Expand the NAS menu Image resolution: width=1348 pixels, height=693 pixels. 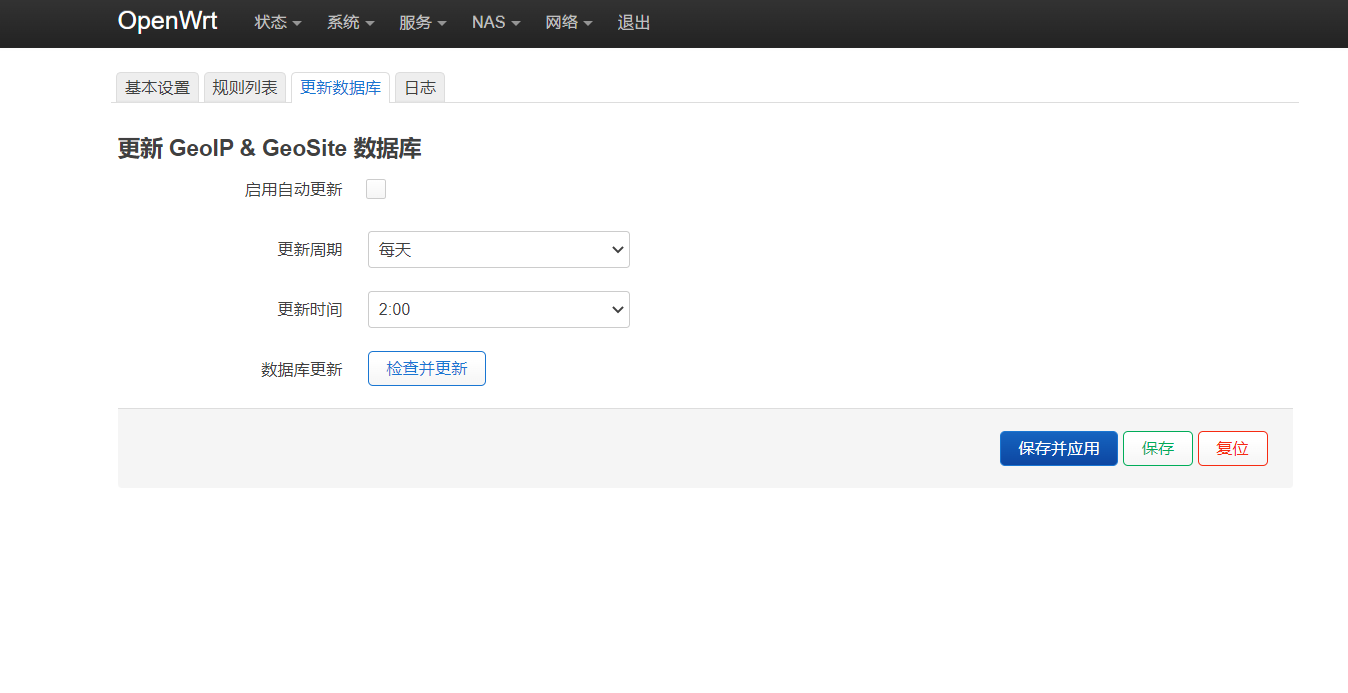click(496, 22)
